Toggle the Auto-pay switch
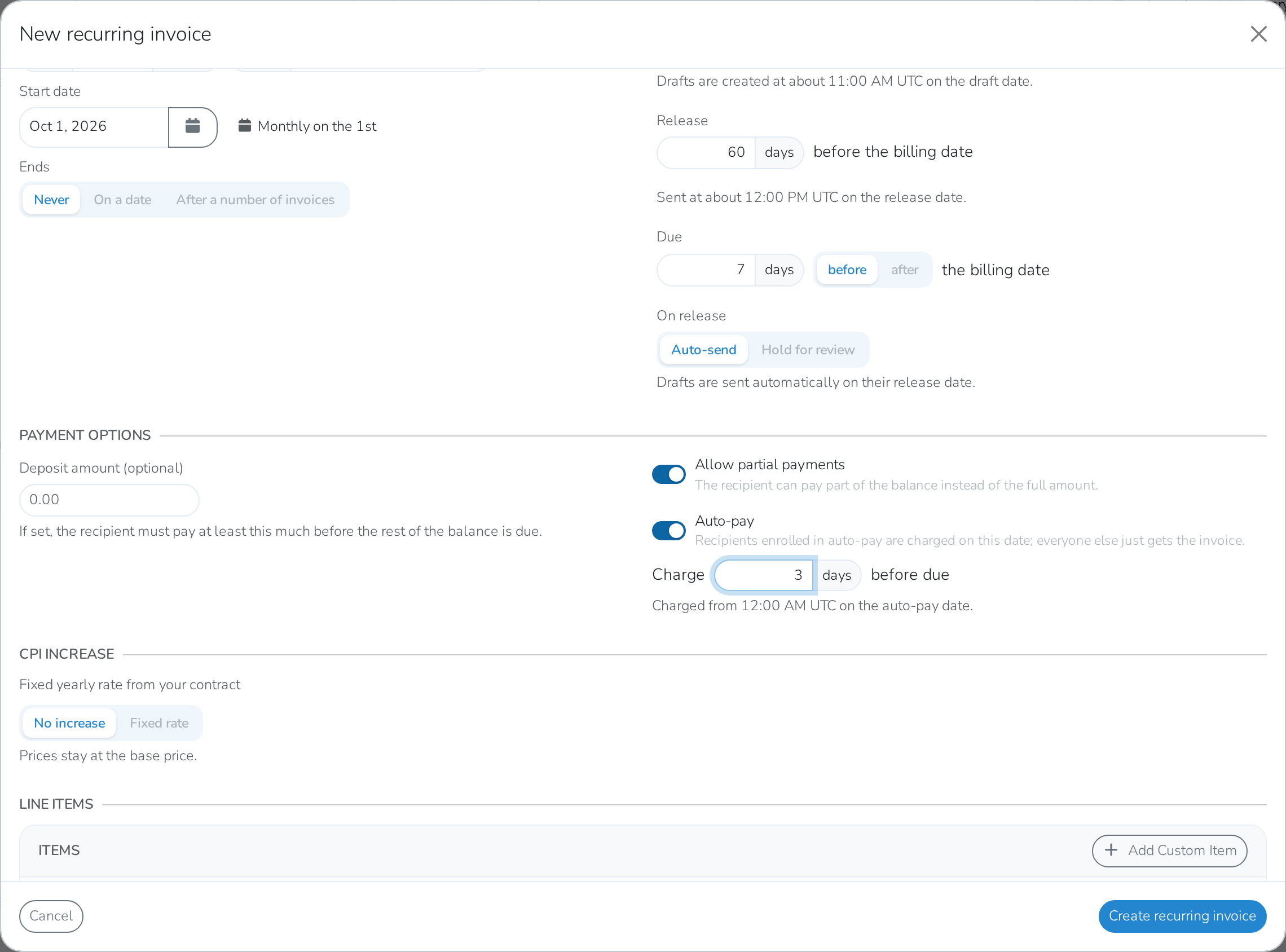This screenshot has height=952, width=1286. click(x=668, y=531)
